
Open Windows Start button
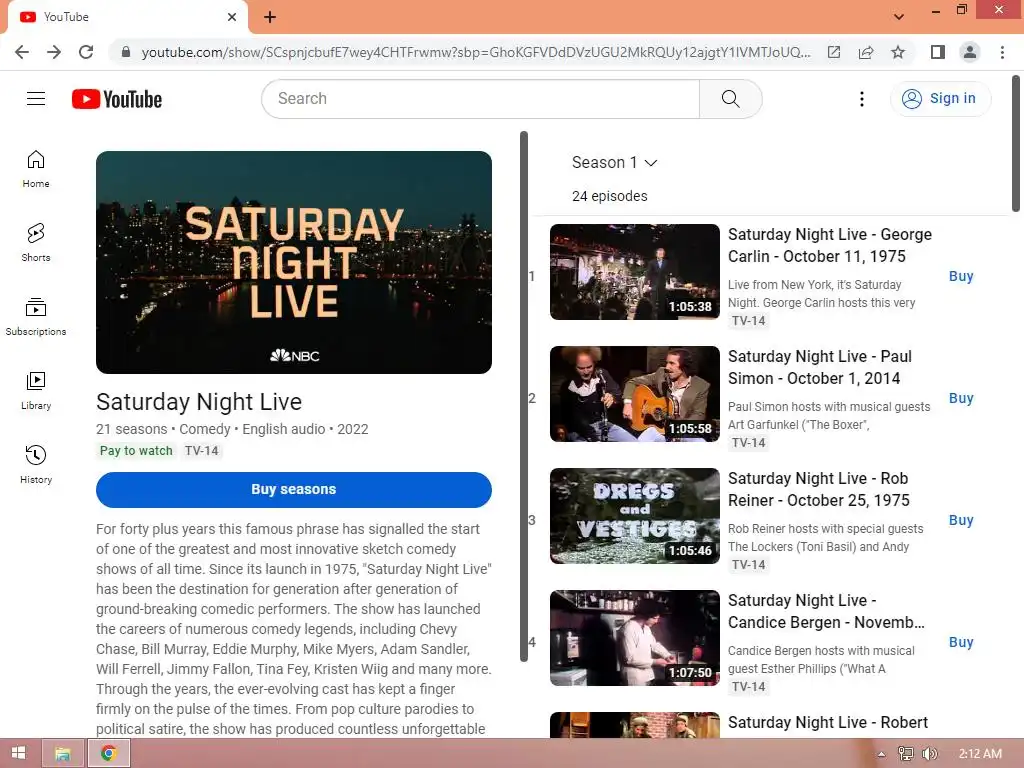click(x=18, y=754)
